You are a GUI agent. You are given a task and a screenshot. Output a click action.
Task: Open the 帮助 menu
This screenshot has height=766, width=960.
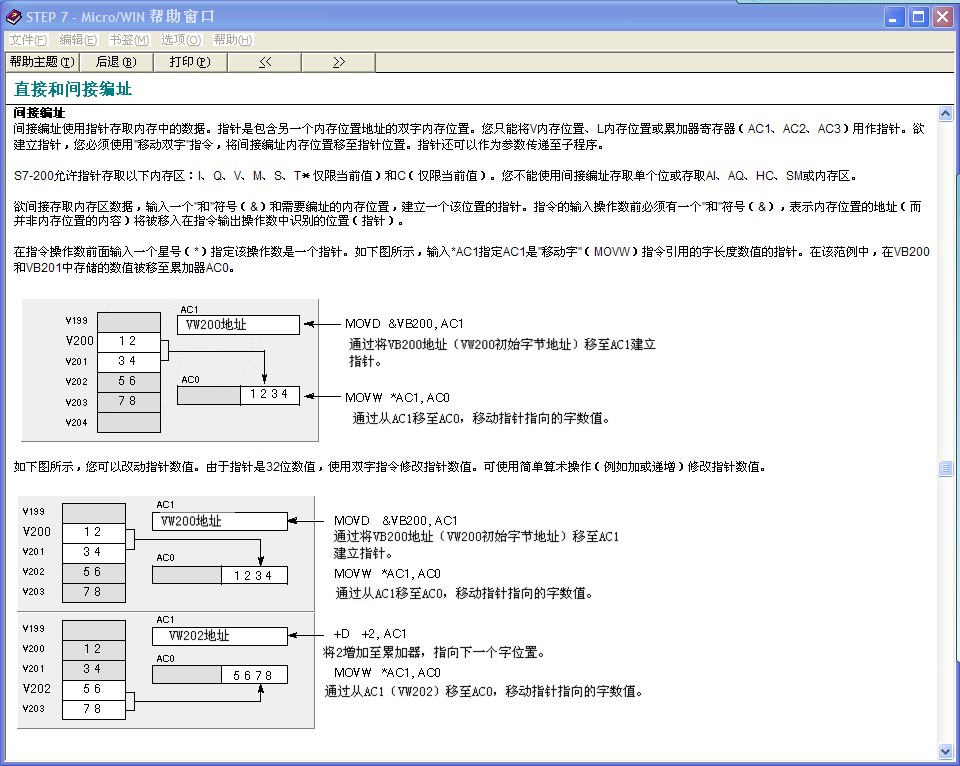click(232, 40)
